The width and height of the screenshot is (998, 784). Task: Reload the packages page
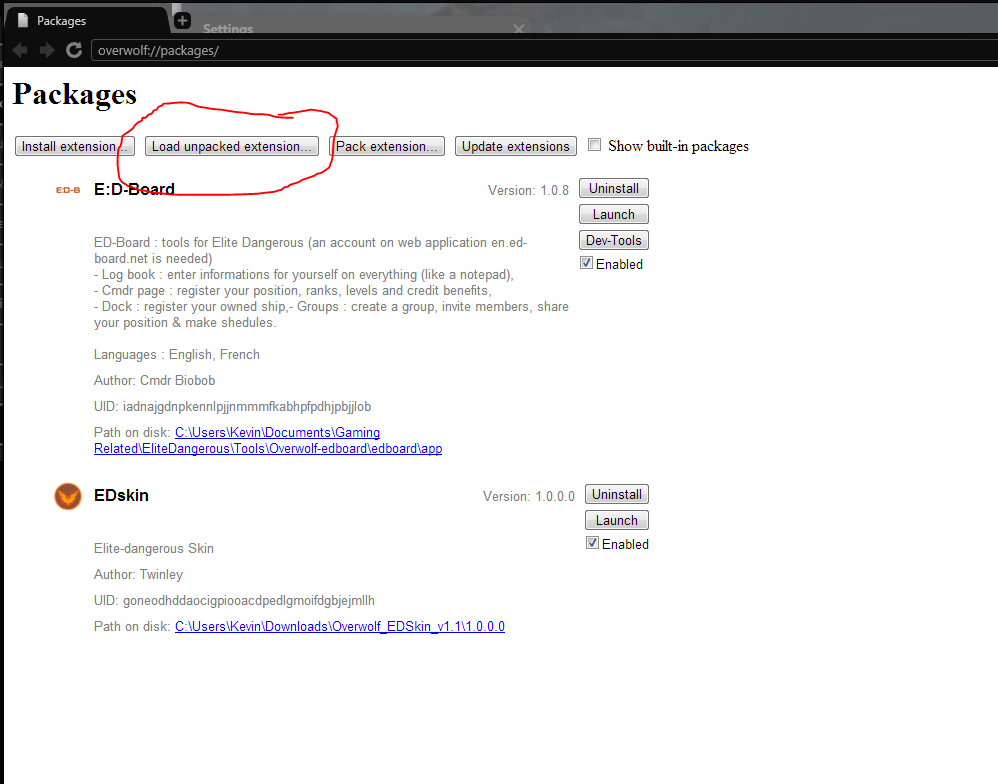click(x=74, y=50)
